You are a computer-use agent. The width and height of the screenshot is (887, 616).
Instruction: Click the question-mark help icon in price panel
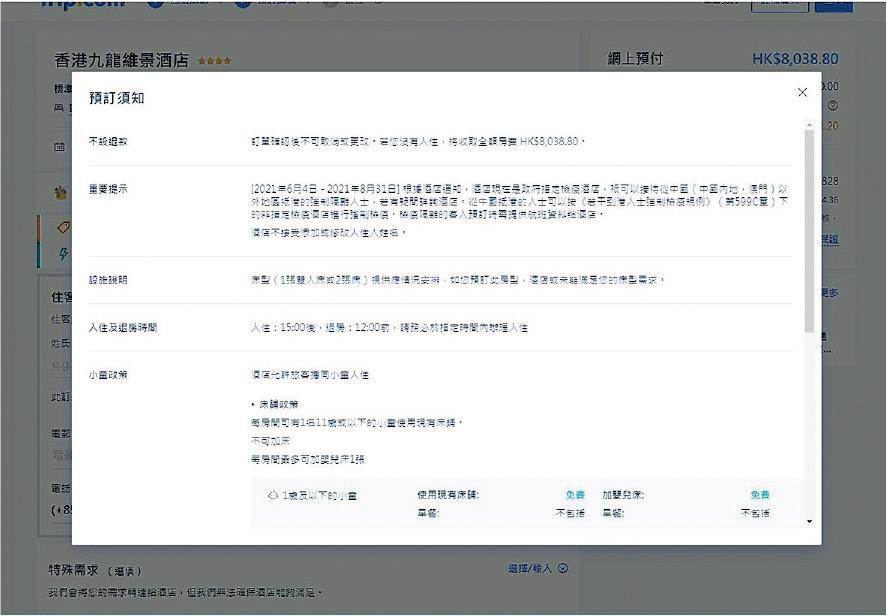tap(833, 106)
